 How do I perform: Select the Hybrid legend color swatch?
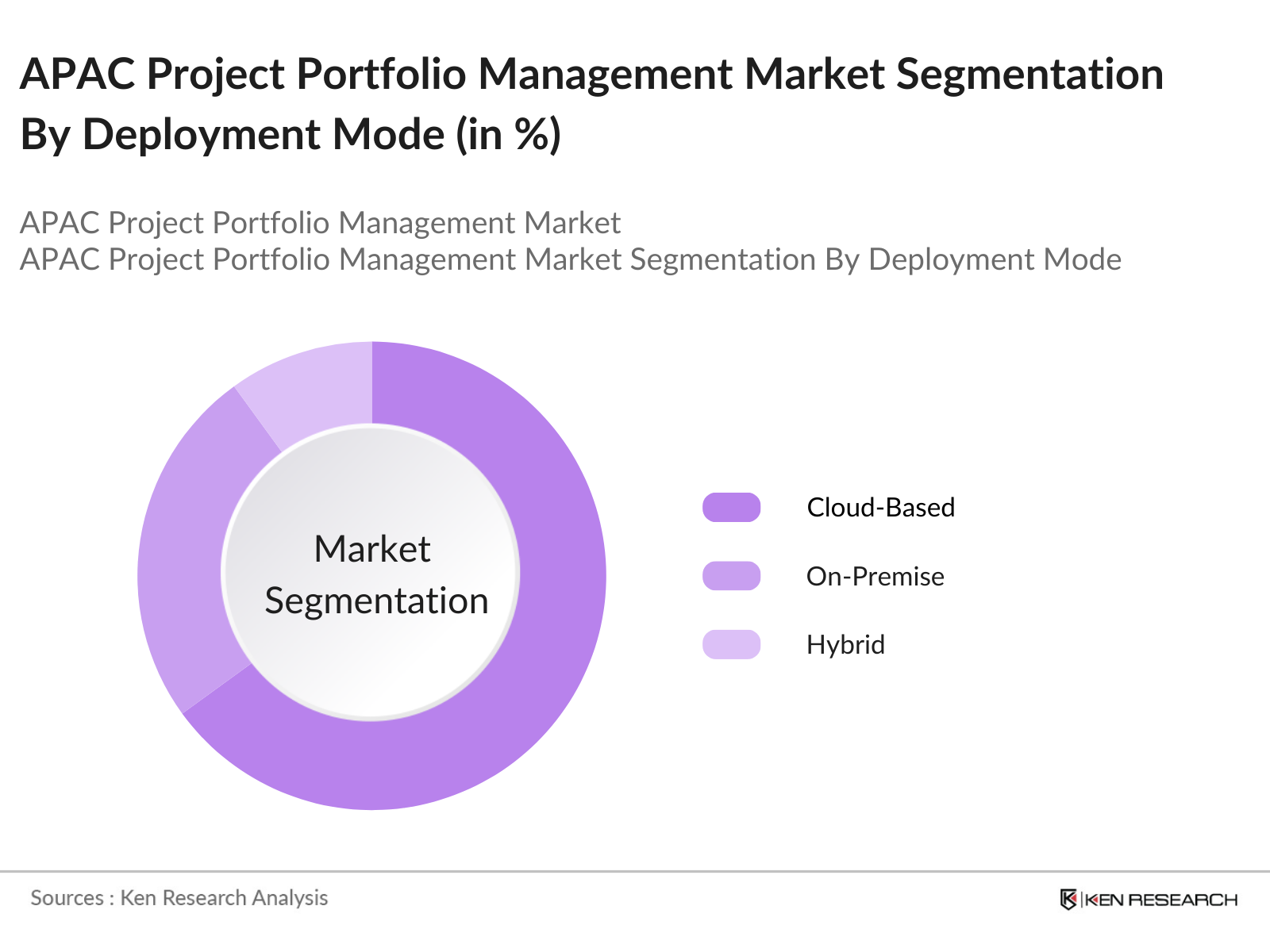[x=731, y=644]
